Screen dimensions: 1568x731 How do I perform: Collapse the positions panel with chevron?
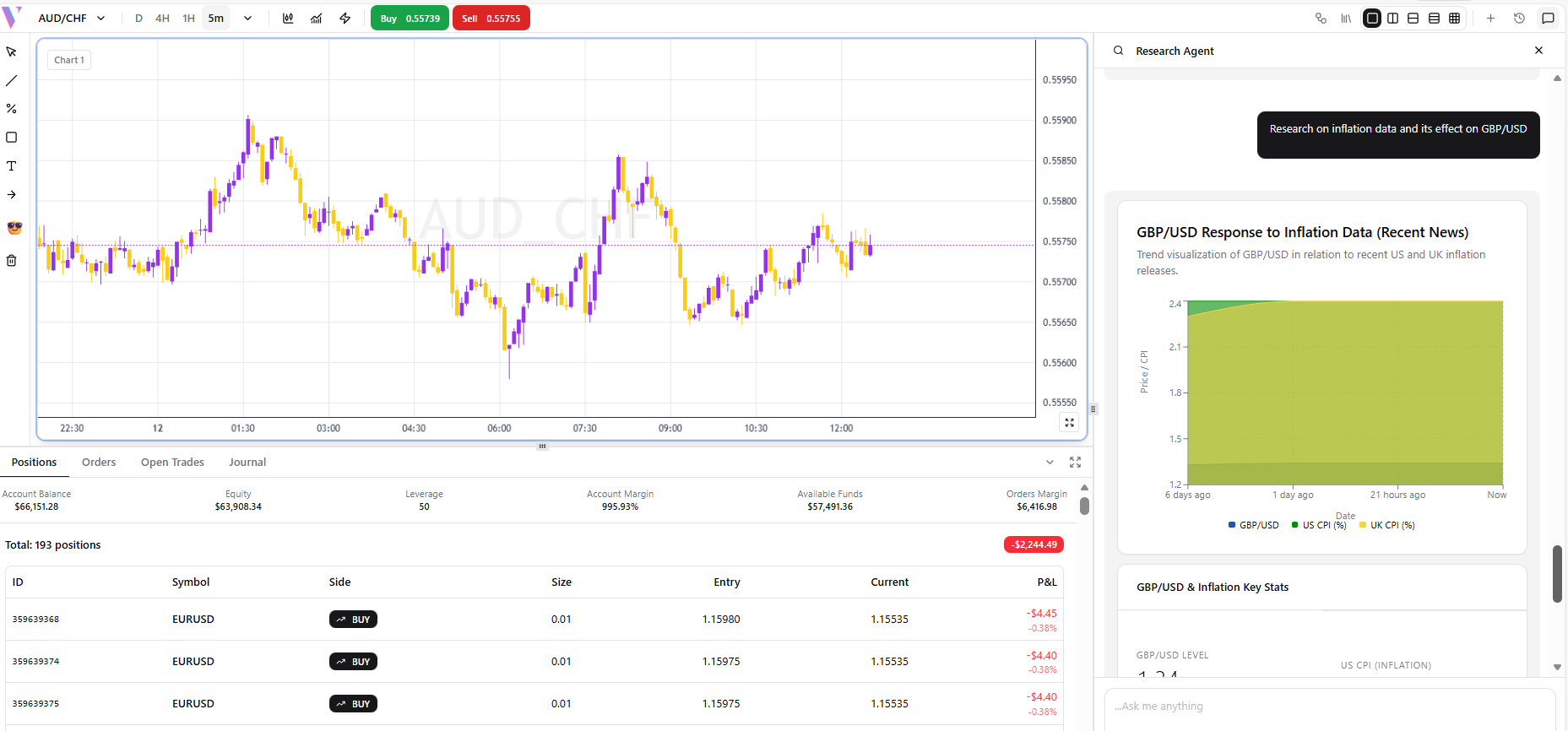[1050, 463]
